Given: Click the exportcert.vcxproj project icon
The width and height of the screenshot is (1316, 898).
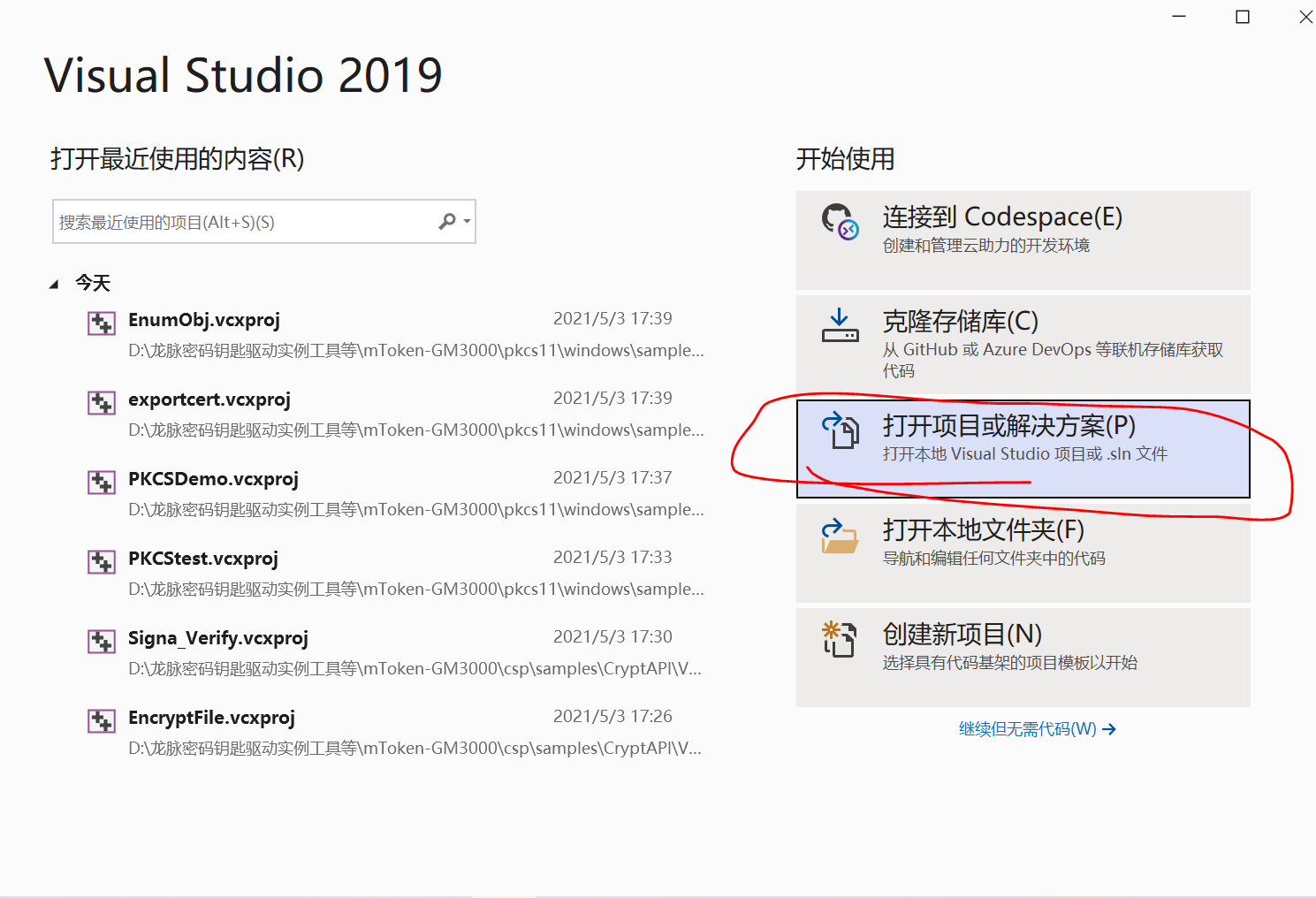Looking at the screenshot, I should pyautogui.click(x=102, y=403).
